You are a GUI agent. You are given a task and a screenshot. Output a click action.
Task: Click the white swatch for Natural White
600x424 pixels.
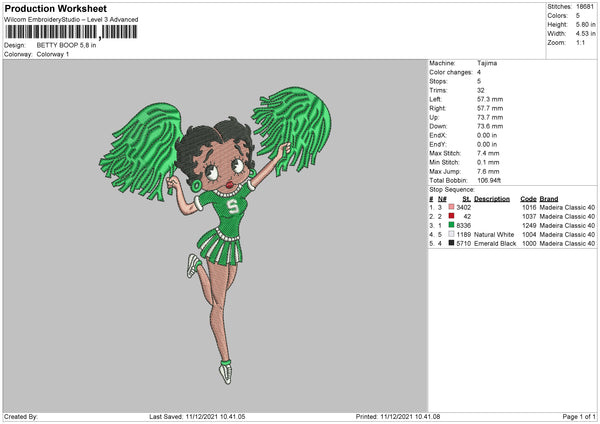point(451,234)
